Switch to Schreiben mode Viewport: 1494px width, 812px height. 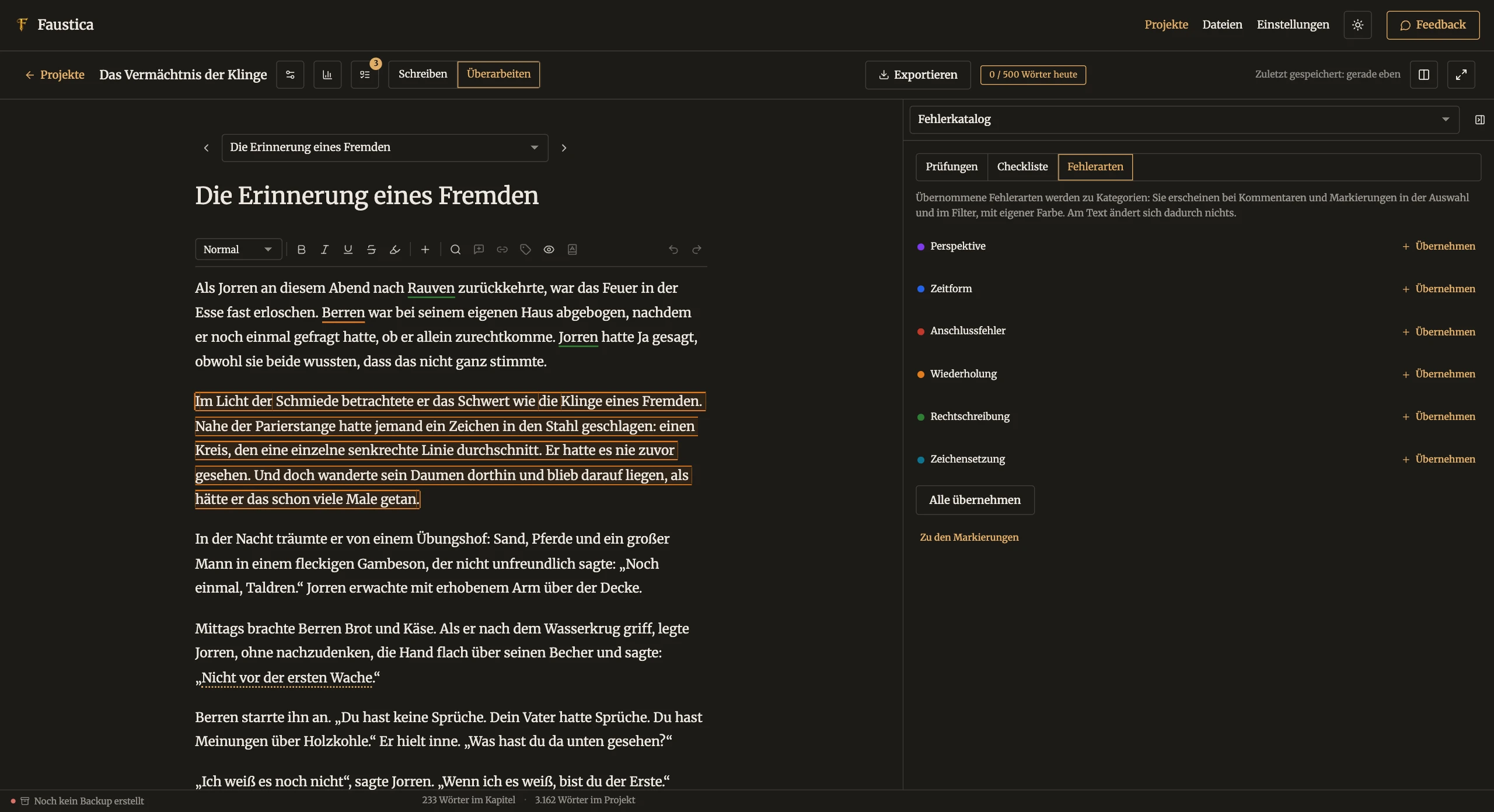(423, 75)
